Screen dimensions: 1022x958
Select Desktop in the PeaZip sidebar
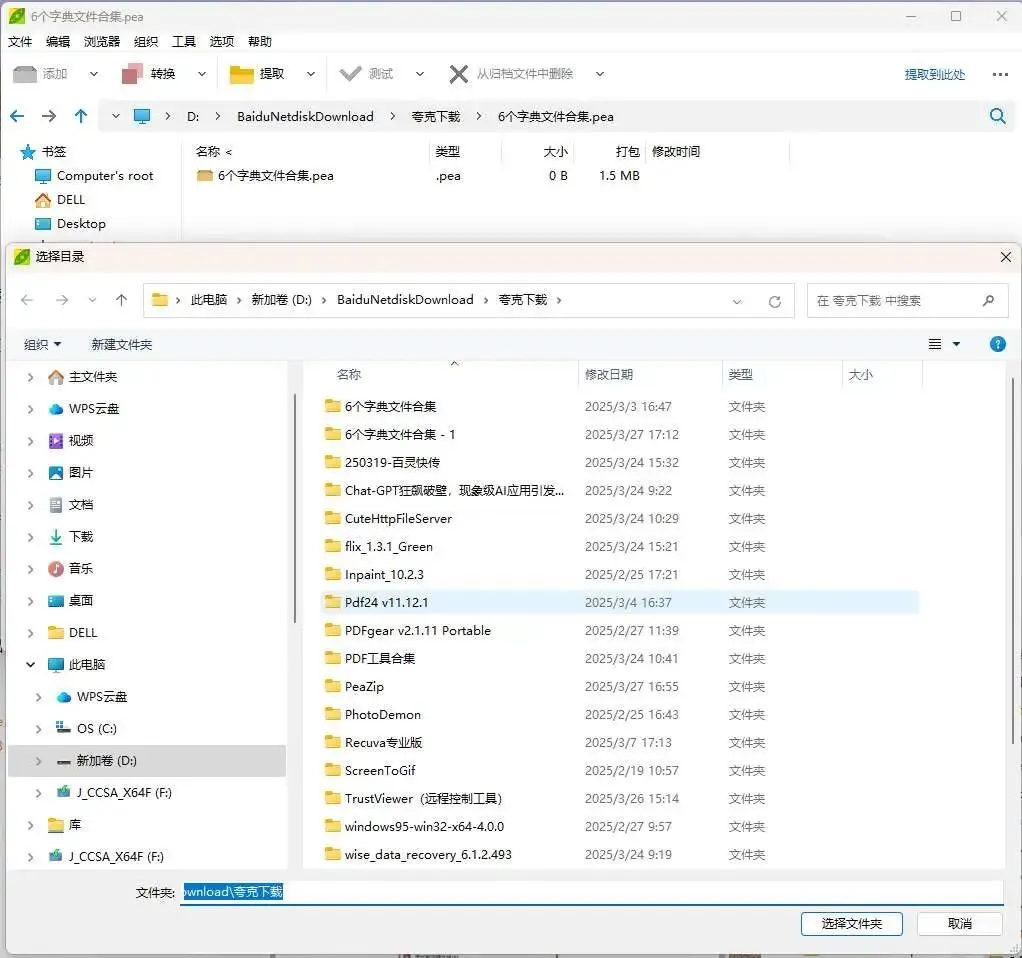point(81,224)
